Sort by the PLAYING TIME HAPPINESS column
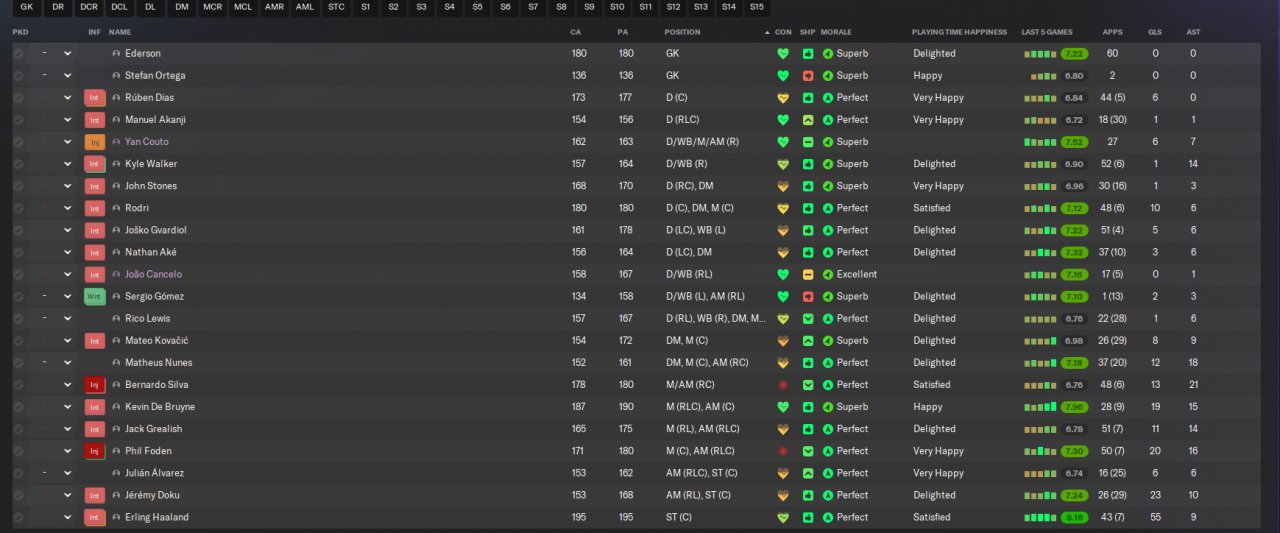This screenshot has width=1280, height=533. click(959, 32)
